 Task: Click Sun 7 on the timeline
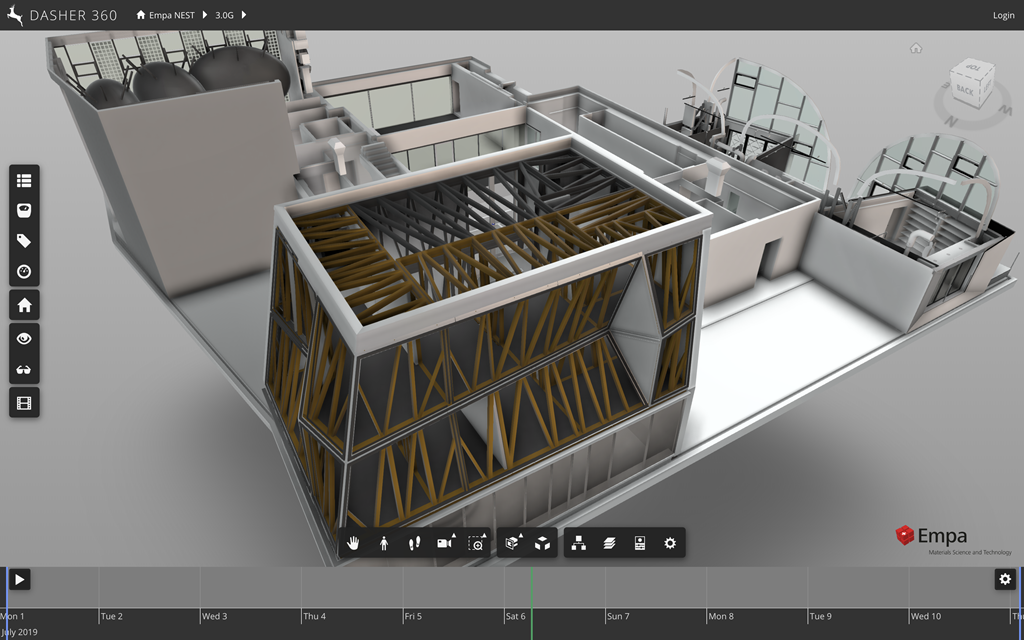pos(619,616)
